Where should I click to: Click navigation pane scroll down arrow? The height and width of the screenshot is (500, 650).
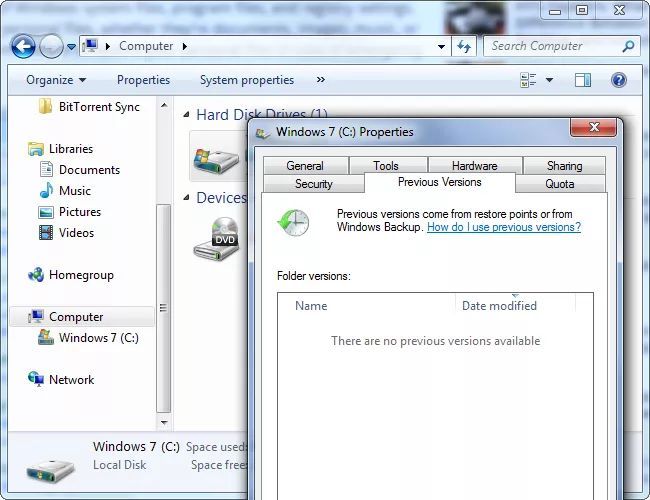(x=164, y=422)
